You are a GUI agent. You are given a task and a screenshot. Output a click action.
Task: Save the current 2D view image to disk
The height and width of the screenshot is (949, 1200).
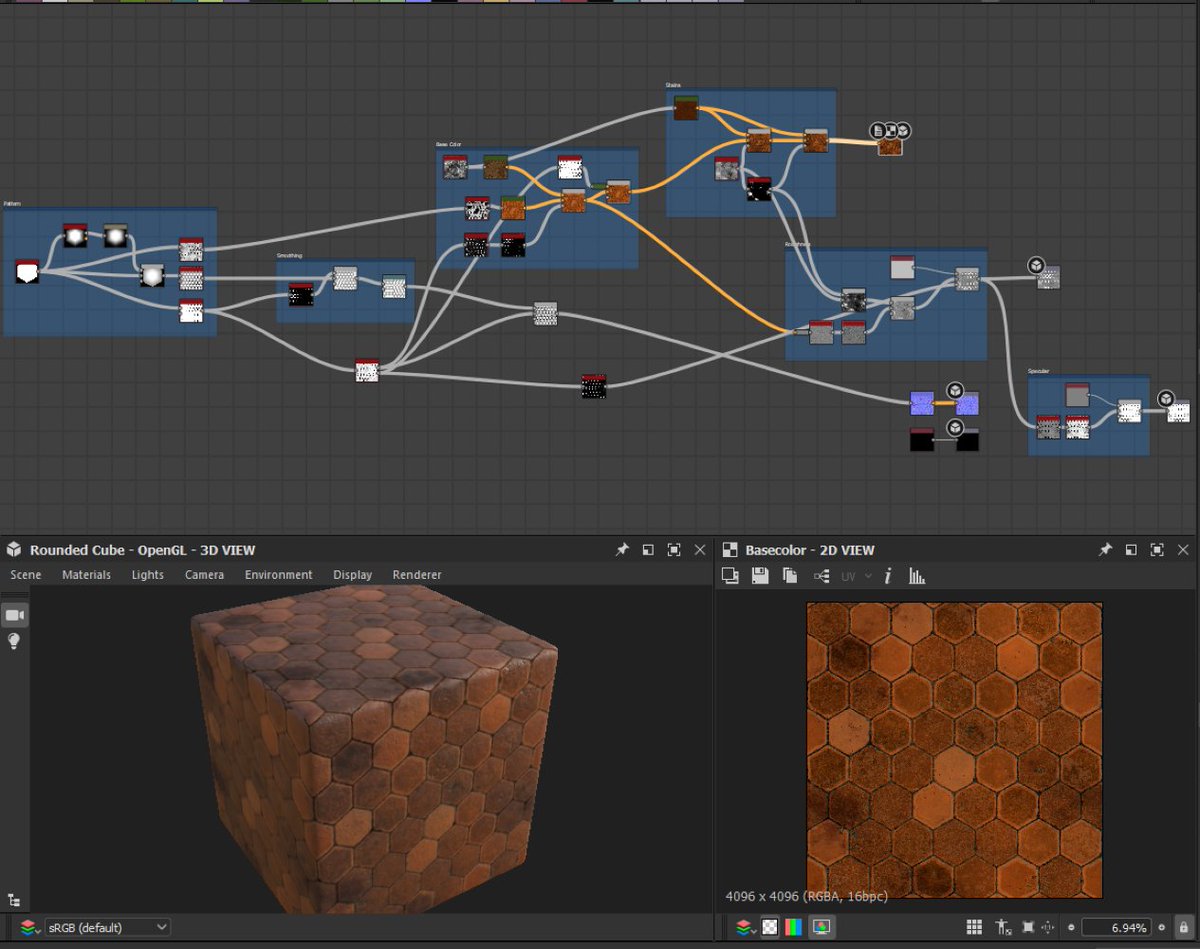(x=759, y=576)
